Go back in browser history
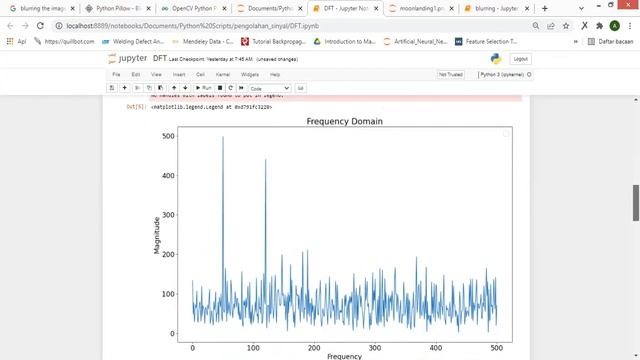Viewport: 640px width, 360px height. [x=10, y=26]
